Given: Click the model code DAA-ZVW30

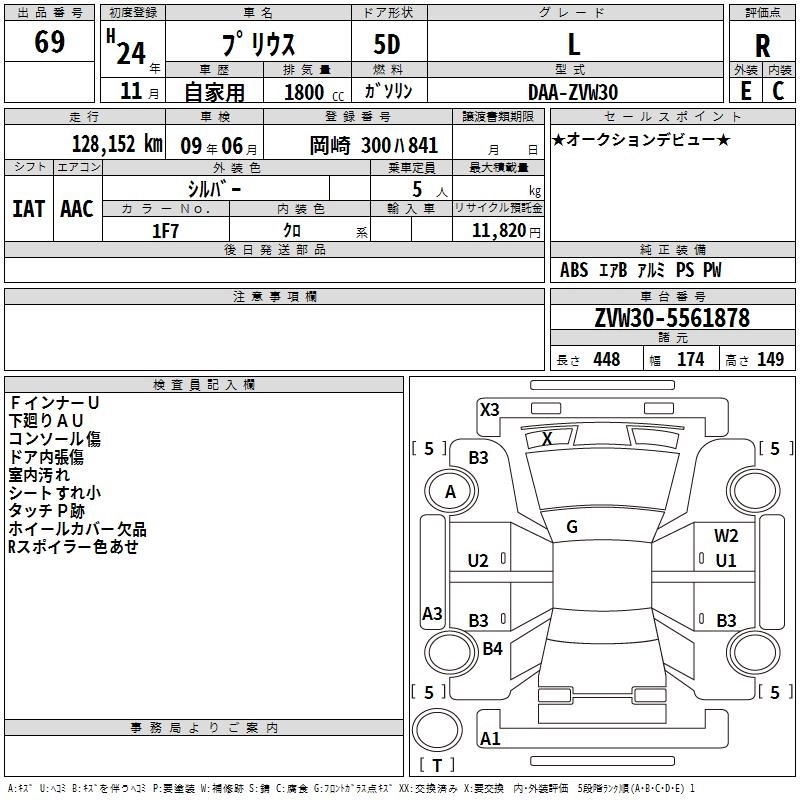Looking at the screenshot, I should pos(573,91).
